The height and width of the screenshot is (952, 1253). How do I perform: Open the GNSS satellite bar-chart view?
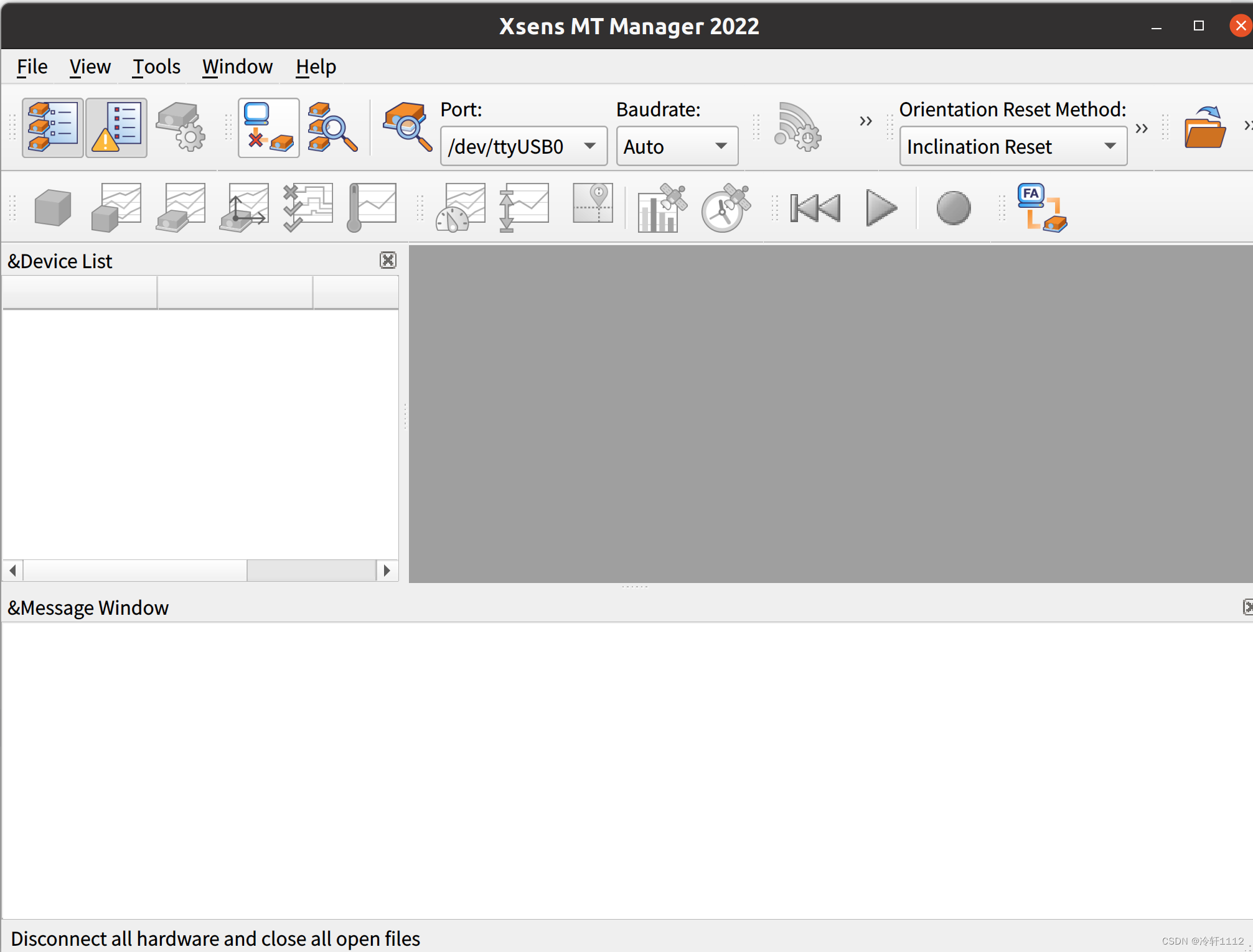coord(661,208)
